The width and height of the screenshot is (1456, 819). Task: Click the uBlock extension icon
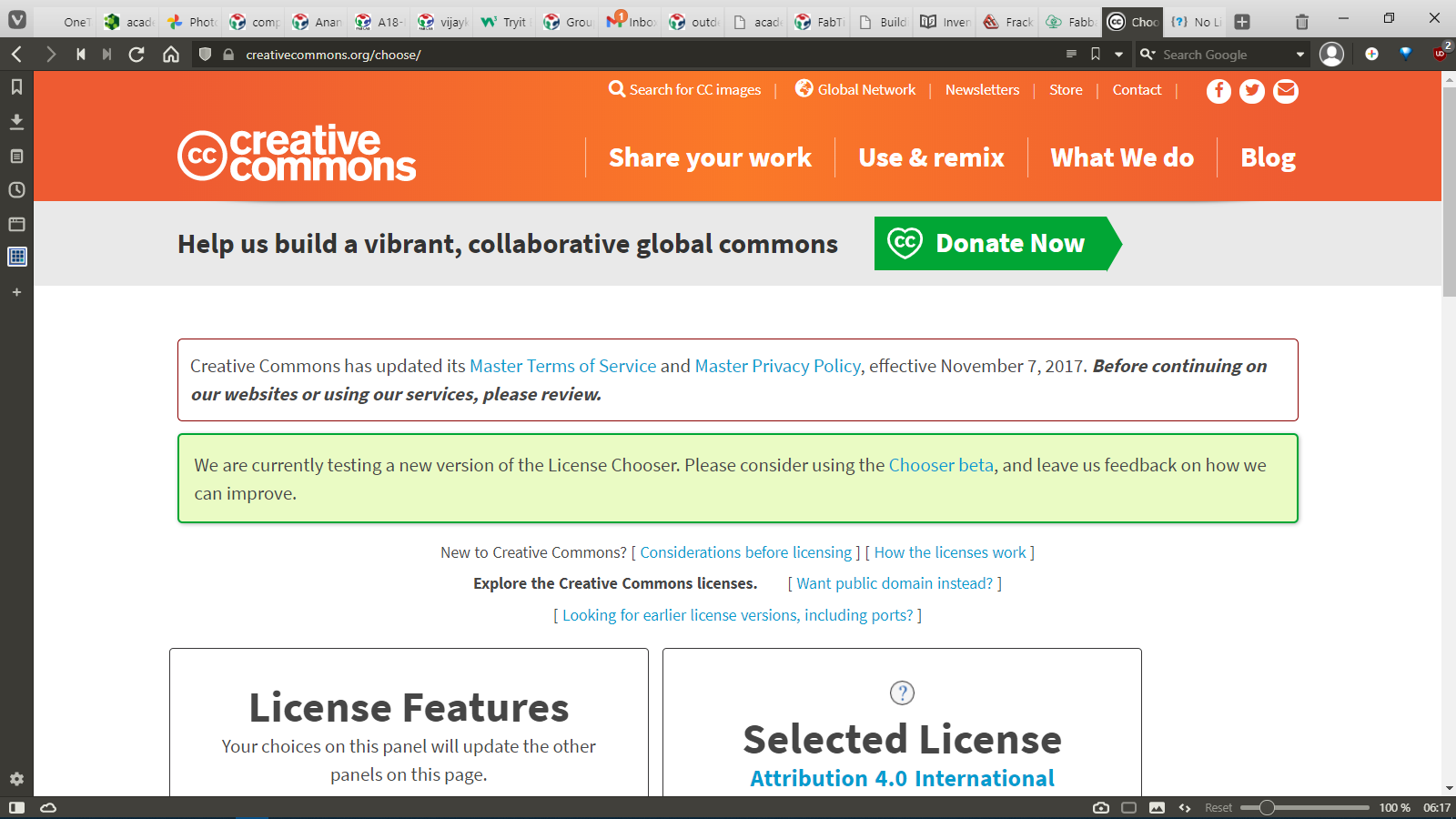(1441, 53)
